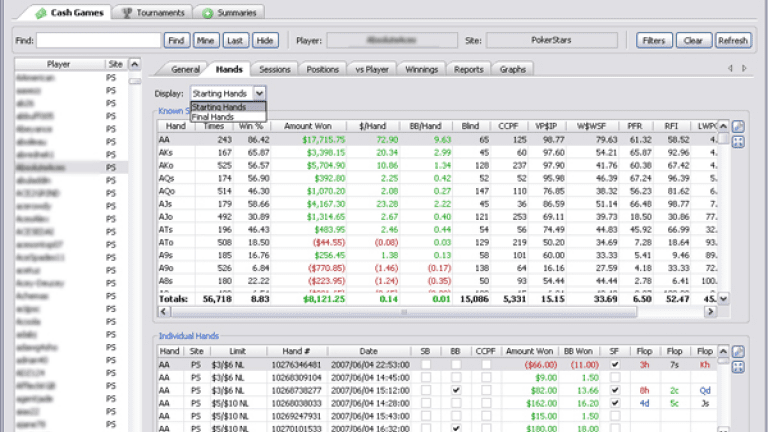Open the Graphs tab
Viewport: 768px width, 432px height.
point(512,69)
